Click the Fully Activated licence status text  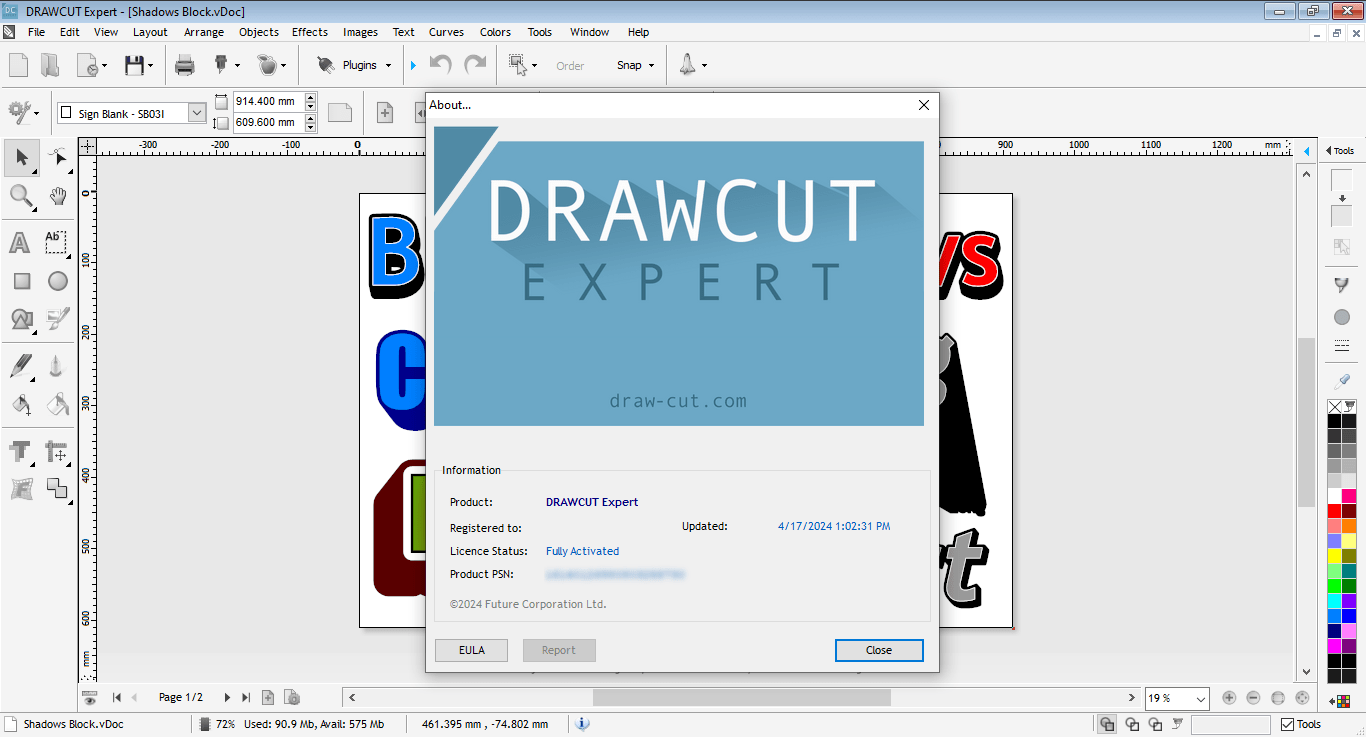pos(582,551)
